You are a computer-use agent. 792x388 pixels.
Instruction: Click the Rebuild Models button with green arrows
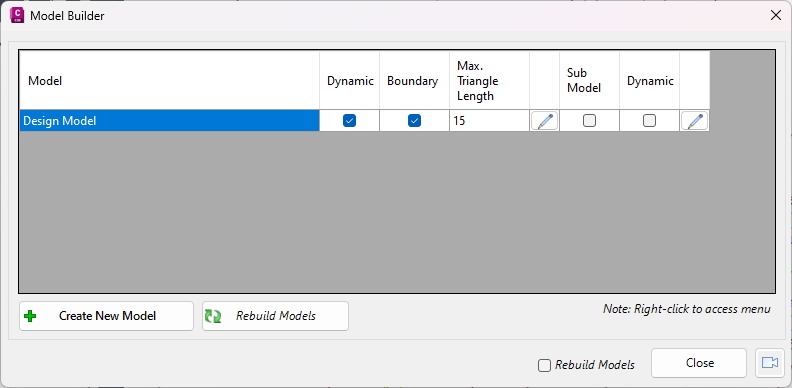pos(275,316)
